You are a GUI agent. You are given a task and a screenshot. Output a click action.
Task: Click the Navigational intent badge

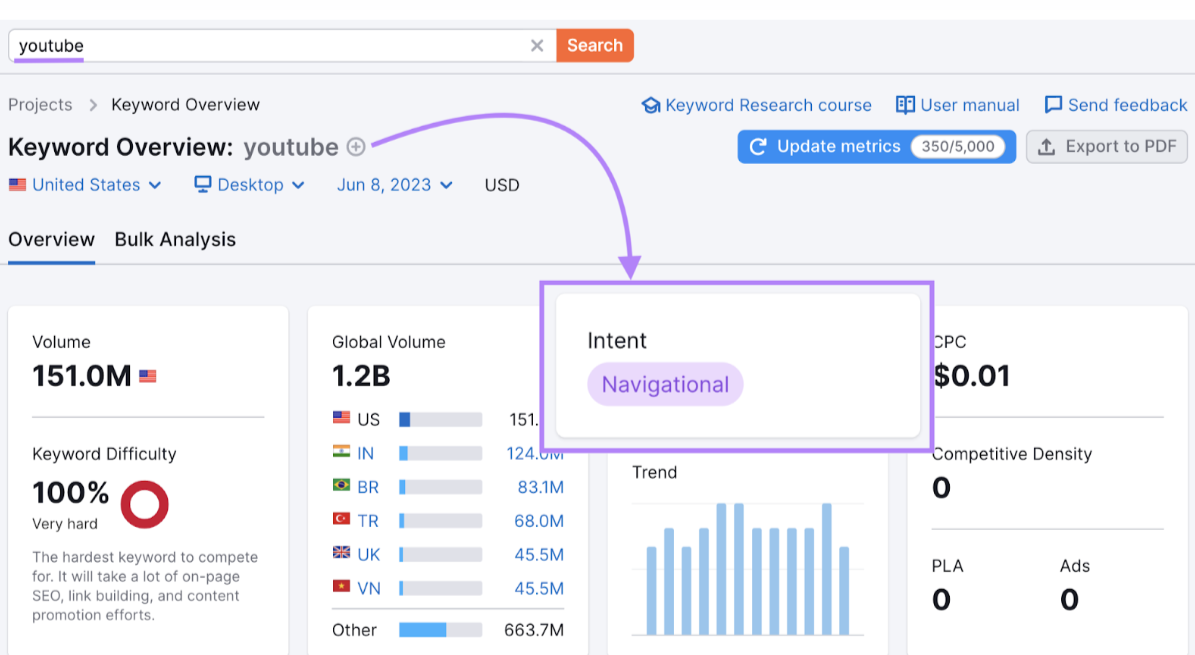[665, 384]
